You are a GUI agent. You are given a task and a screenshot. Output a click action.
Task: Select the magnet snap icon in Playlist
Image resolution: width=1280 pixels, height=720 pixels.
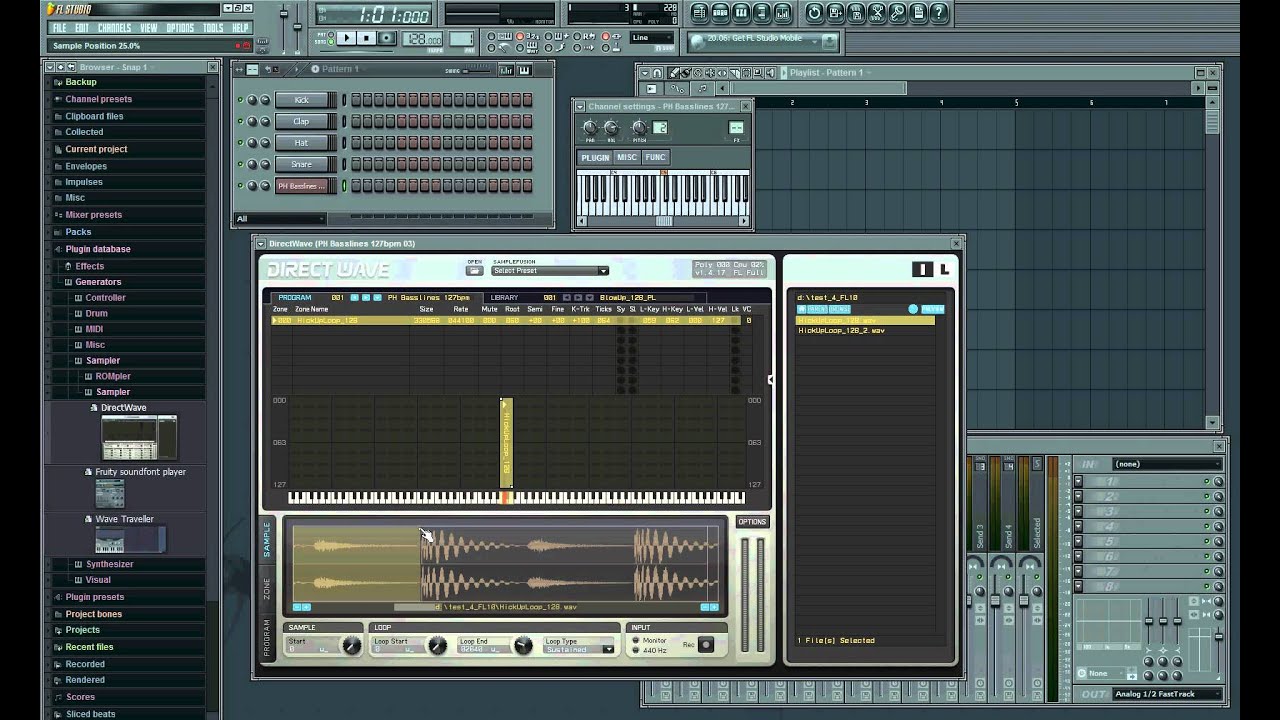[x=657, y=73]
